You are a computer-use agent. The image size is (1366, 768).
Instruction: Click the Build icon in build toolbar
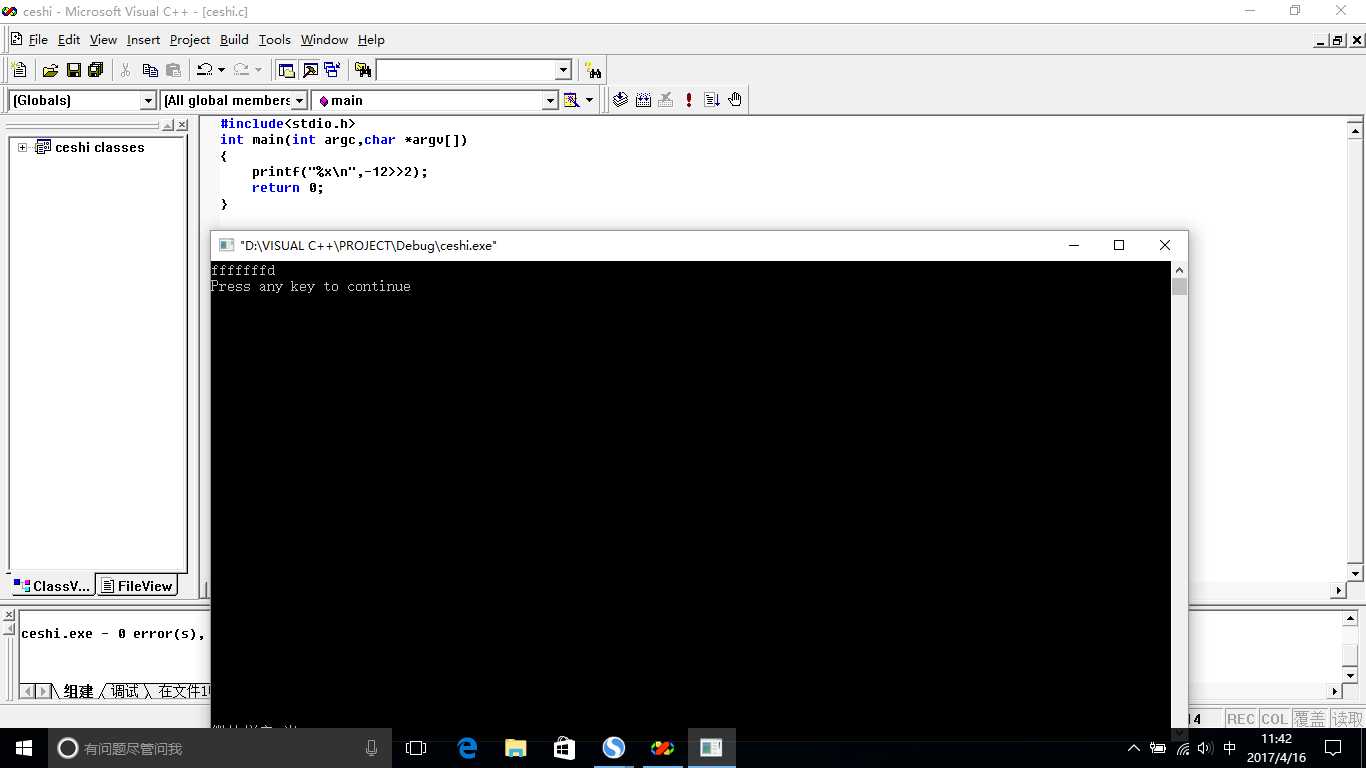(x=643, y=100)
